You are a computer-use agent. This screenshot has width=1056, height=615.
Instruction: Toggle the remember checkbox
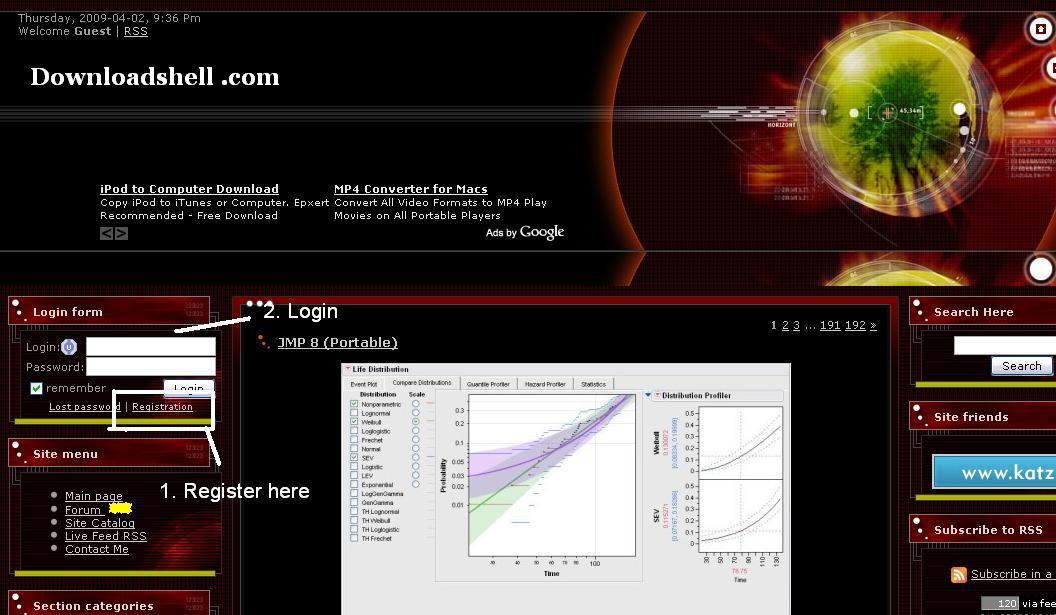36,389
